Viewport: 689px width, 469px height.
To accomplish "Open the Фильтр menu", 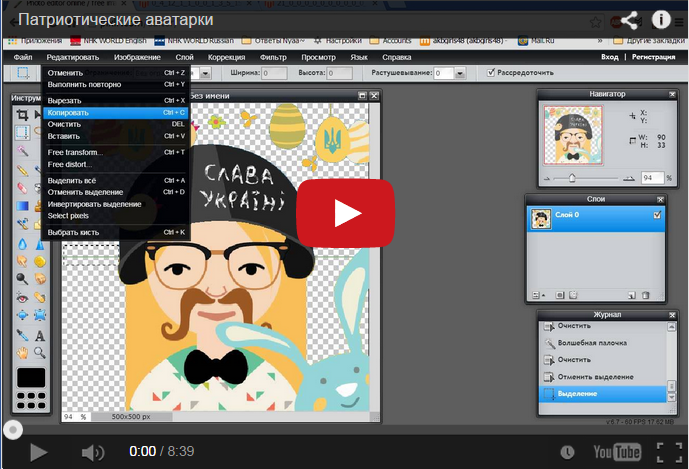I will pyautogui.click(x=273, y=57).
